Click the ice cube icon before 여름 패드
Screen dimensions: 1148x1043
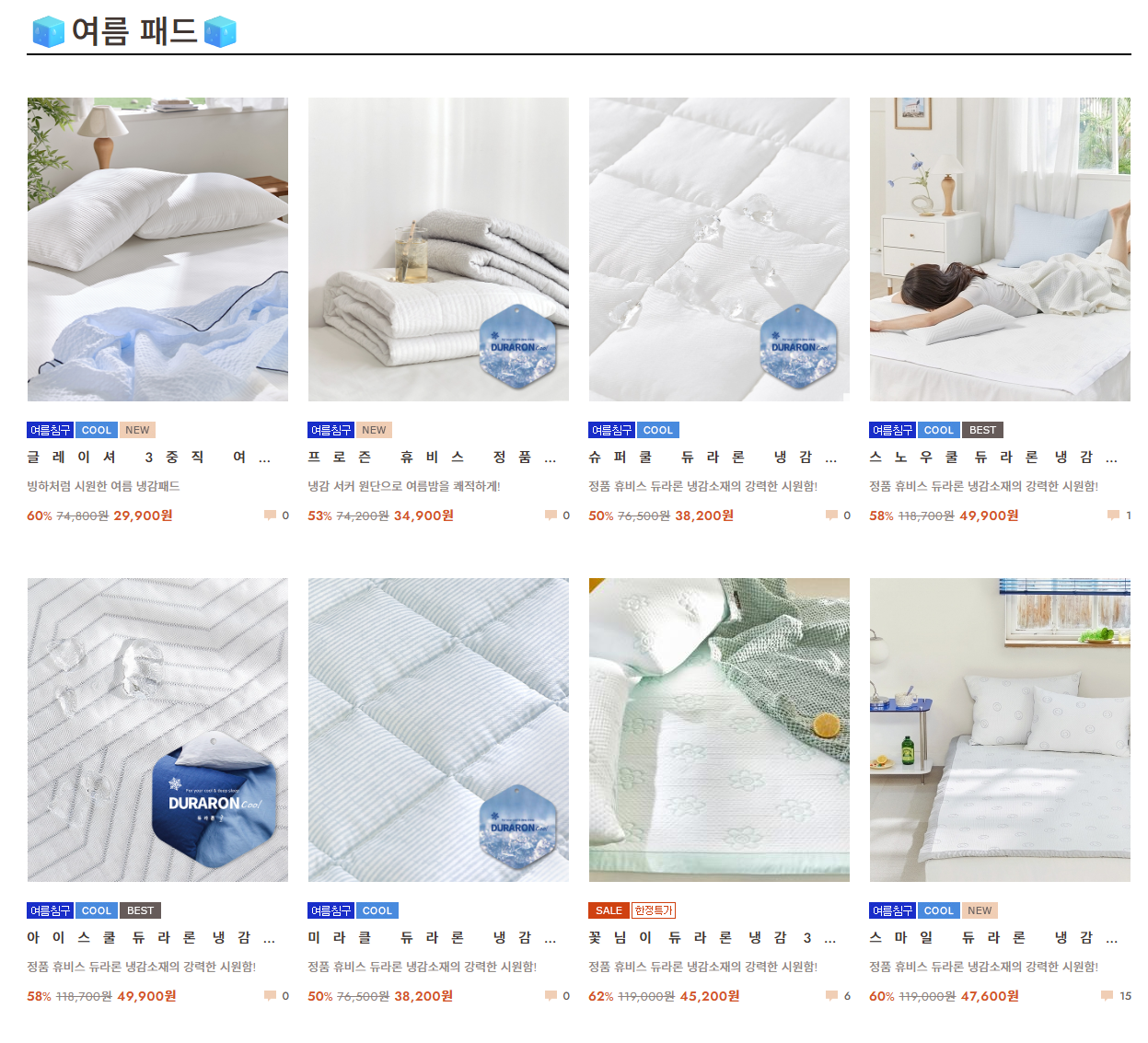pyautogui.click(x=49, y=32)
